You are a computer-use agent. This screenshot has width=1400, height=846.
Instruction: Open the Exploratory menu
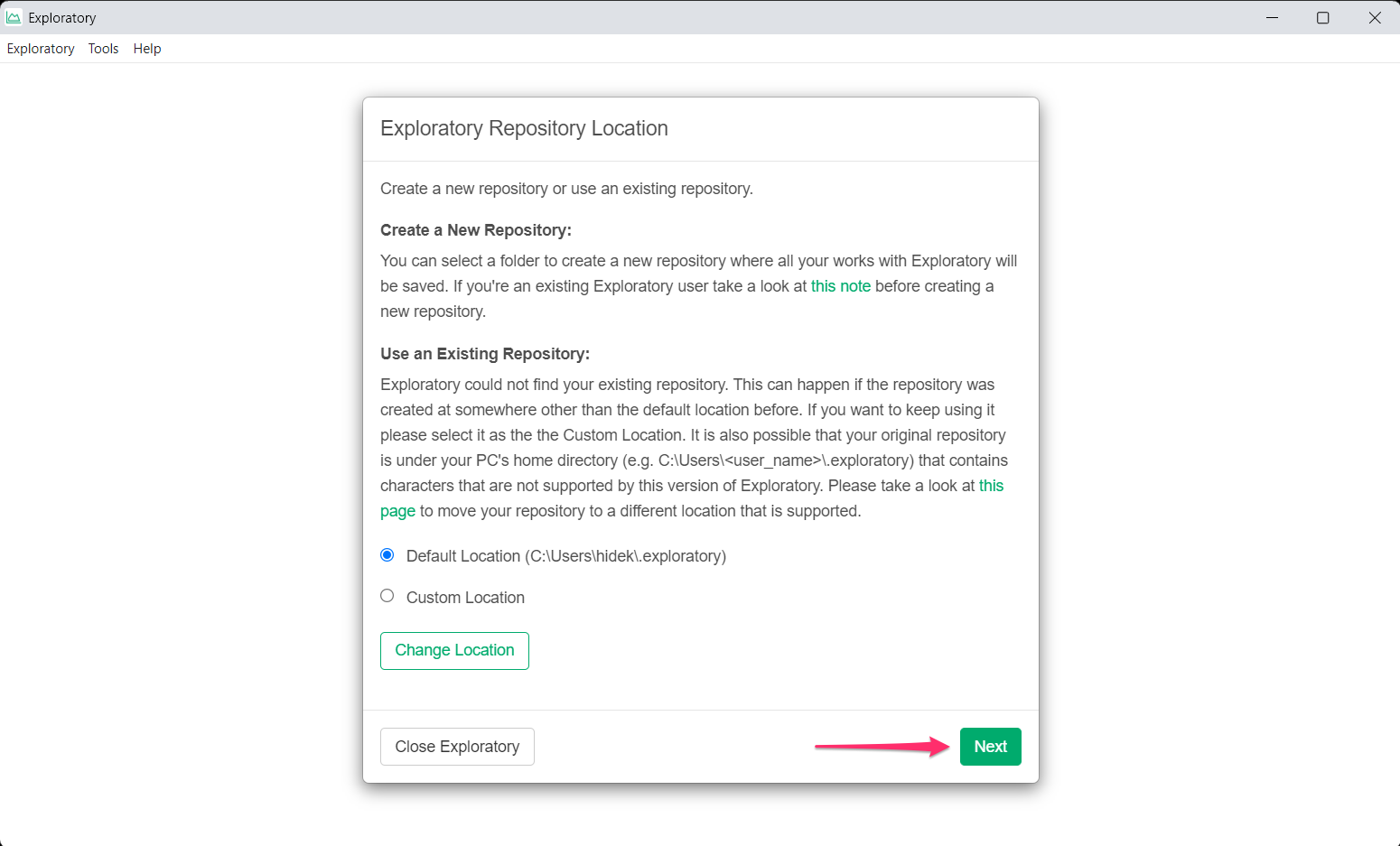point(41,49)
